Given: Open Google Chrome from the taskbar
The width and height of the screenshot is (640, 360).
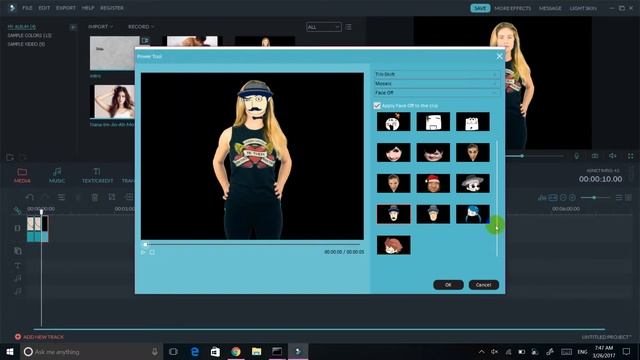Looking at the screenshot, I should (236, 351).
